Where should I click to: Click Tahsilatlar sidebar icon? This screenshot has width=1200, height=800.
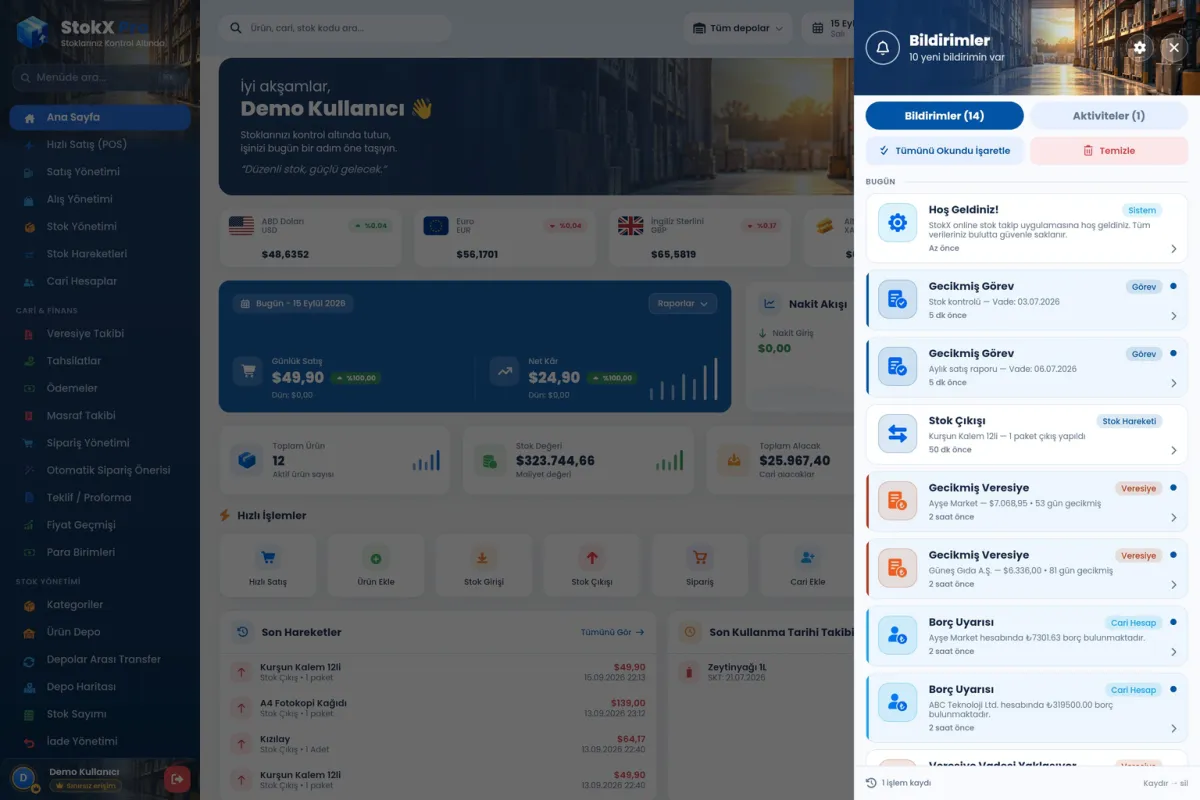[x=29, y=361]
